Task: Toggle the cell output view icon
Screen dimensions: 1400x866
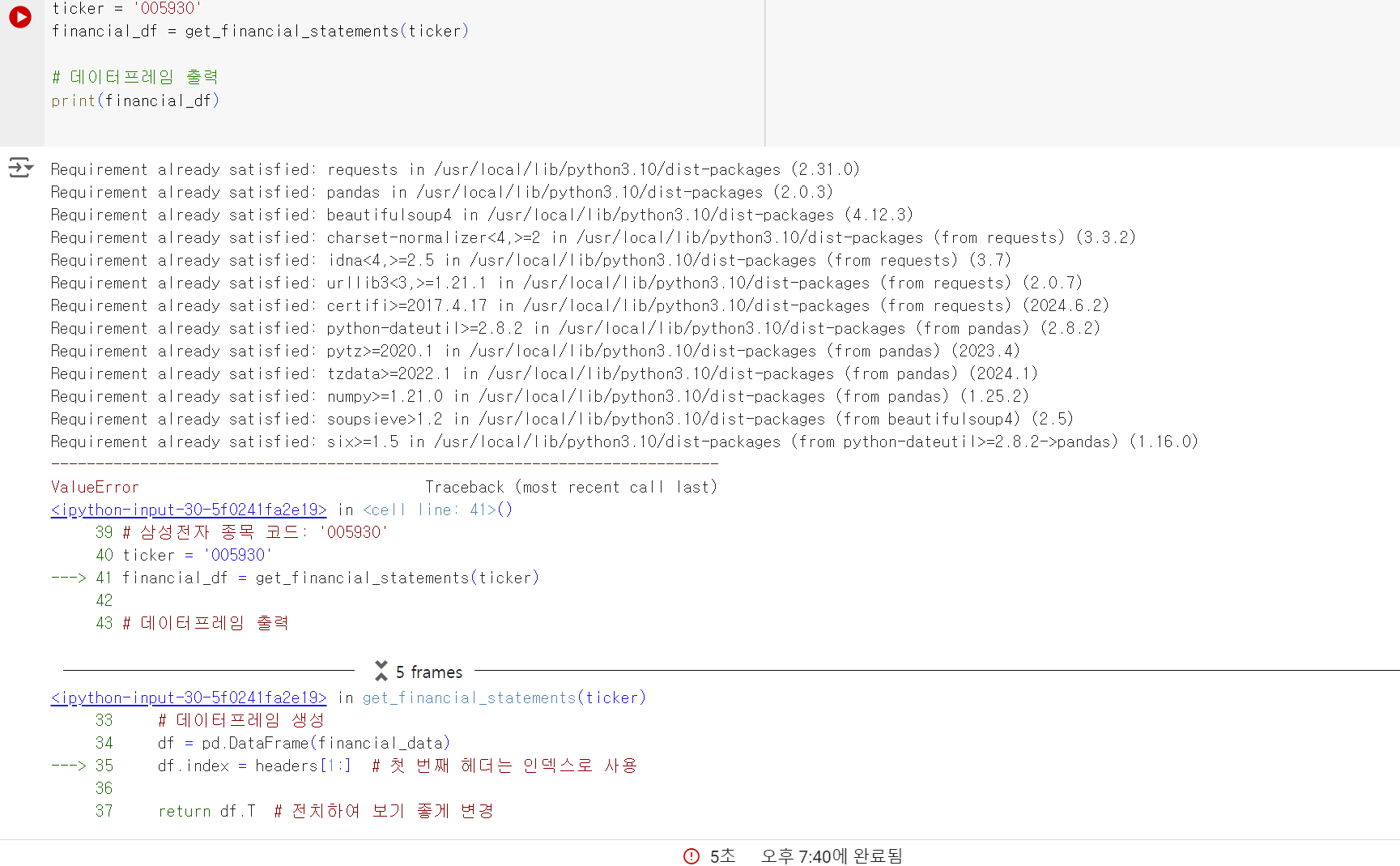Action: tap(21, 168)
